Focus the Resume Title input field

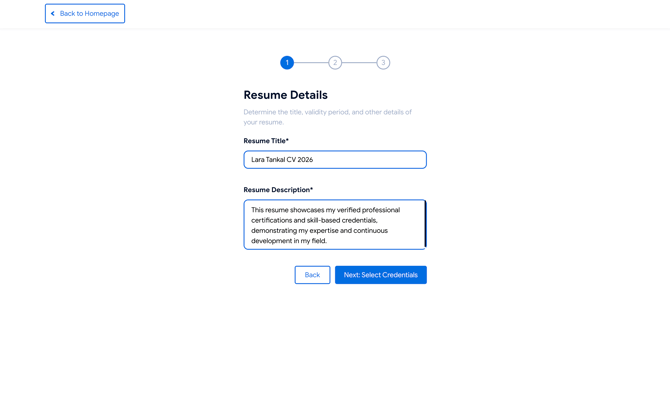pyautogui.click(x=335, y=160)
